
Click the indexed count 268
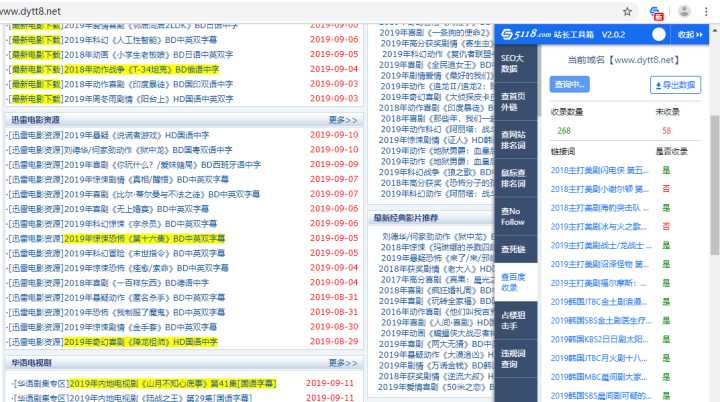pyautogui.click(x=564, y=130)
